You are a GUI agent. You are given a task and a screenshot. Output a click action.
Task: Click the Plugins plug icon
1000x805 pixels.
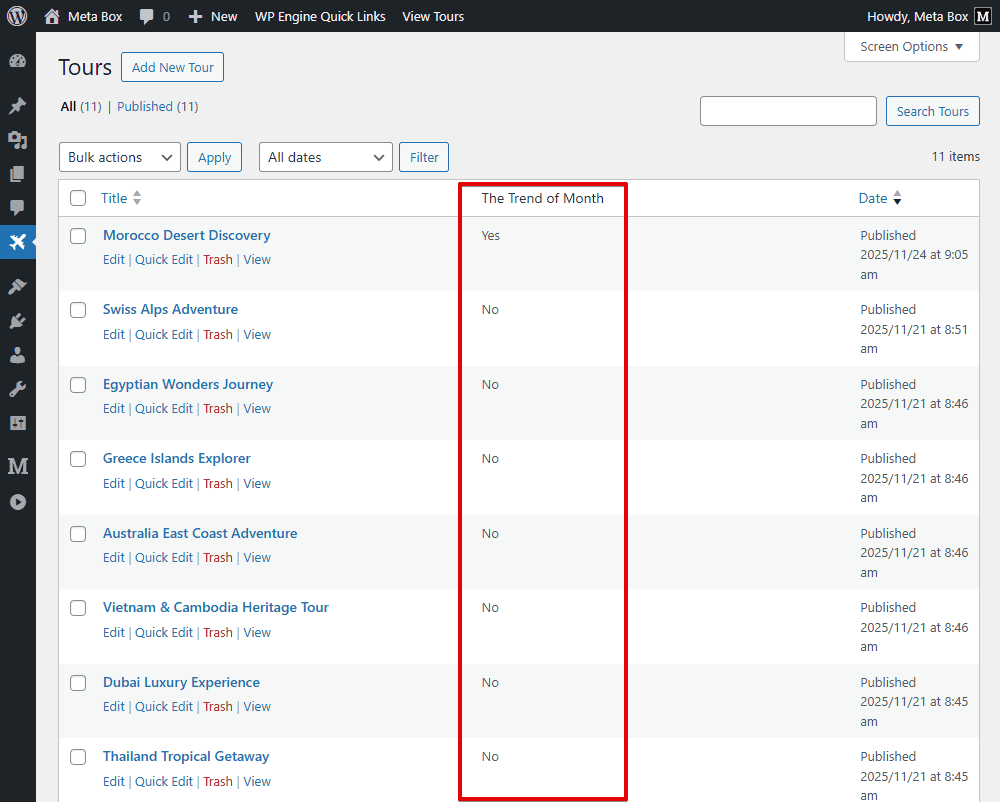tap(17, 321)
